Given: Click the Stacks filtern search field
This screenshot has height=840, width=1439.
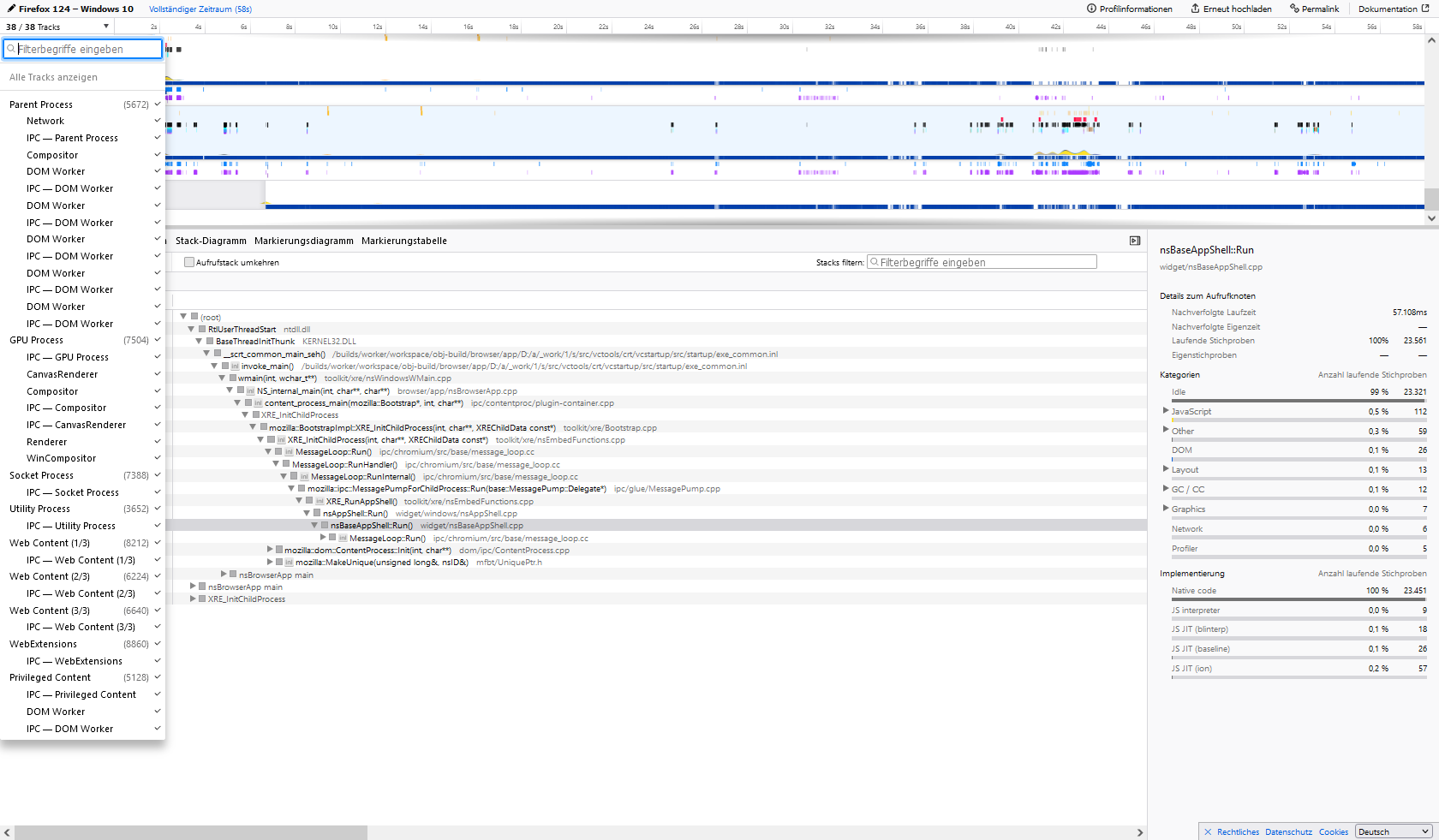Looking at the screenshot, I should (982, 262).
